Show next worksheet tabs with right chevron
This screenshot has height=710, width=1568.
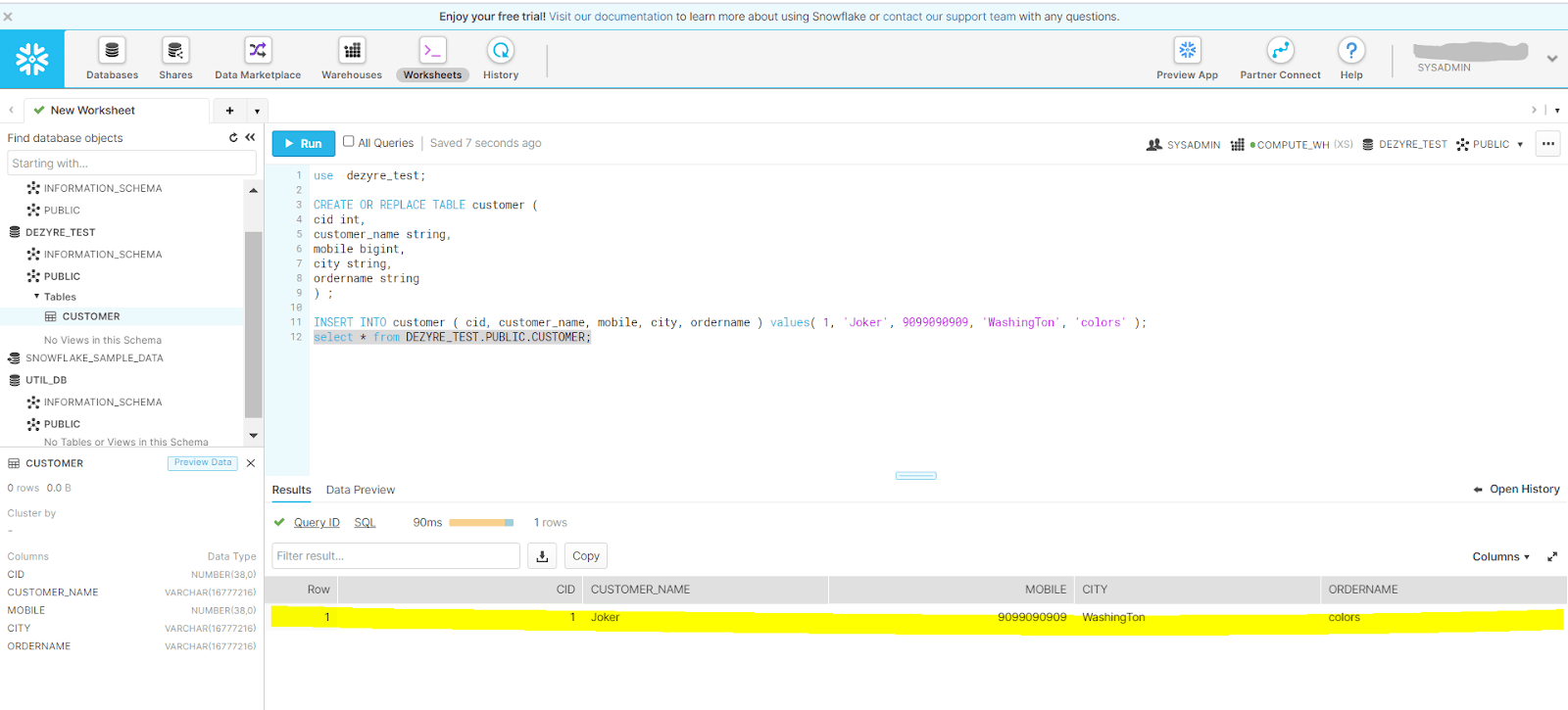(1534, 111)
